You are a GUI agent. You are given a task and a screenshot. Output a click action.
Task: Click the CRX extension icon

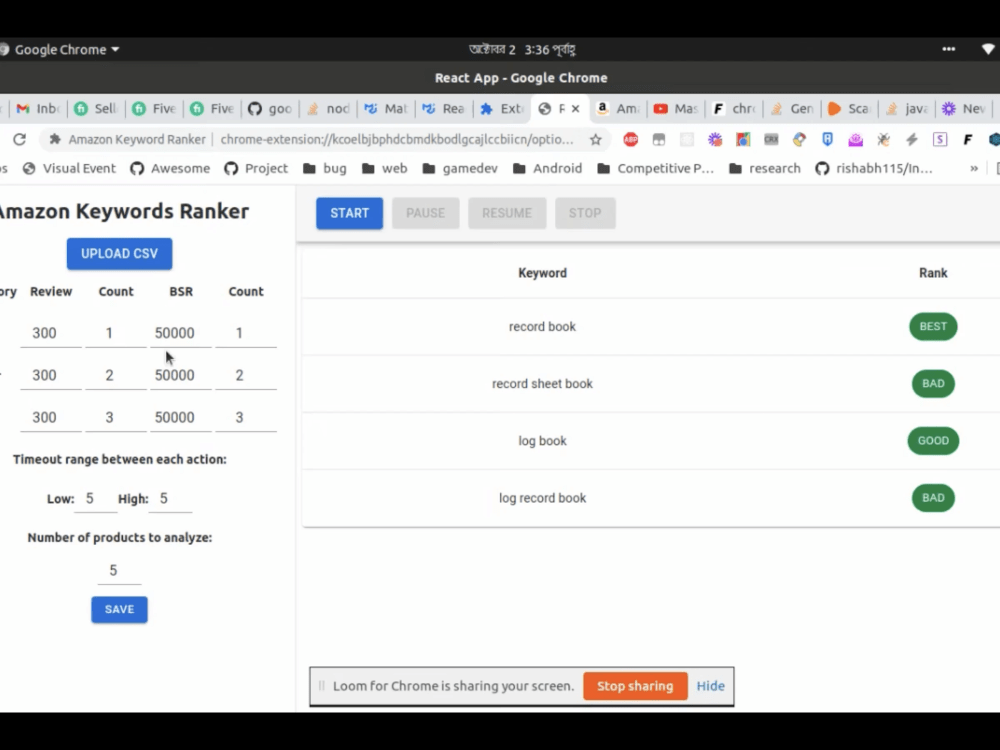(770, 140)
